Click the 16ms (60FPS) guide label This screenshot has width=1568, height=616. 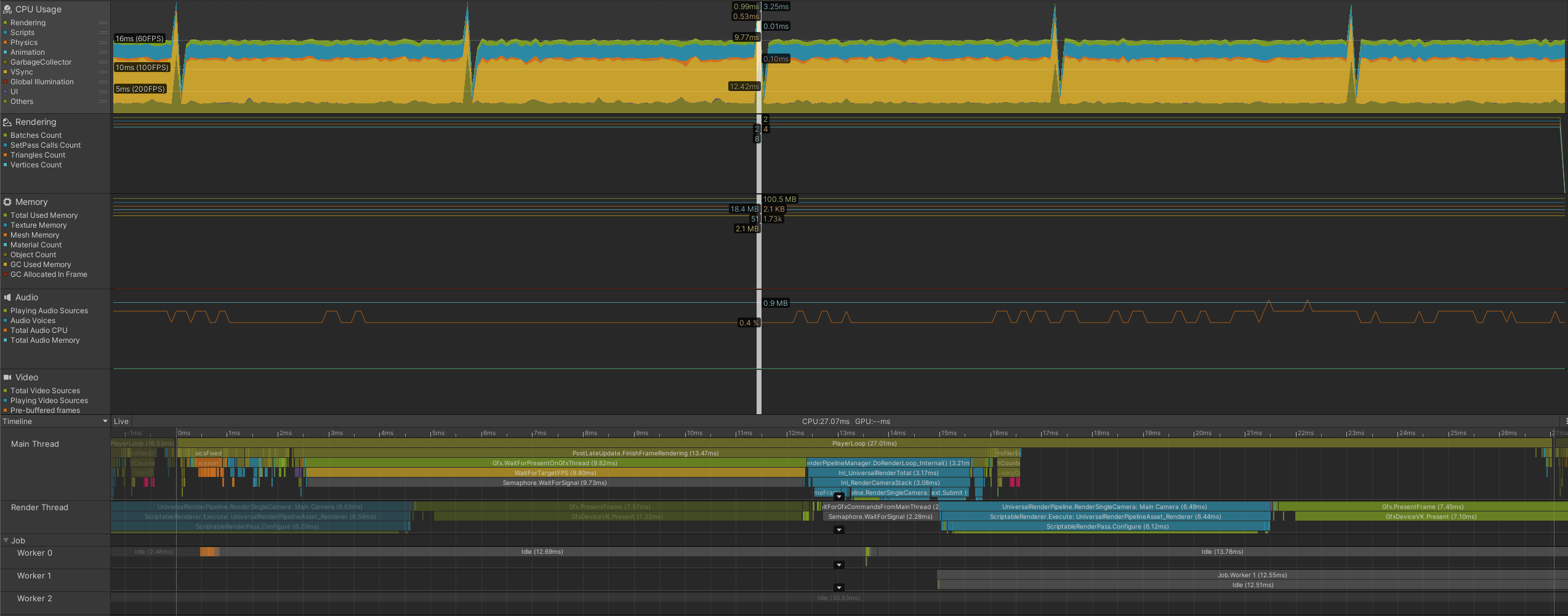(140, 38)
